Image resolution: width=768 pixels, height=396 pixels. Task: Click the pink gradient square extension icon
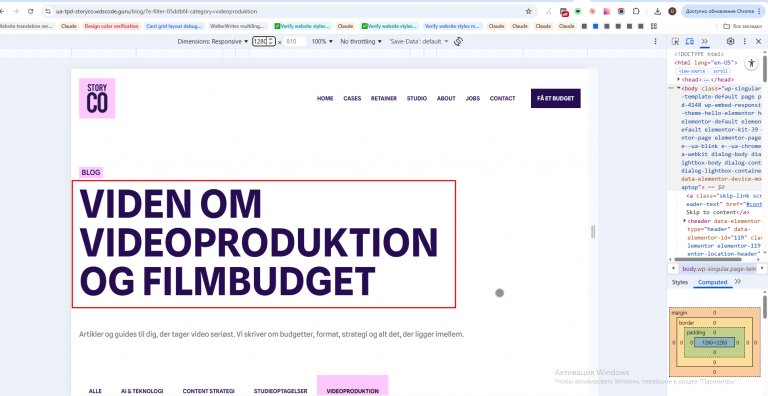pos(607,11)
